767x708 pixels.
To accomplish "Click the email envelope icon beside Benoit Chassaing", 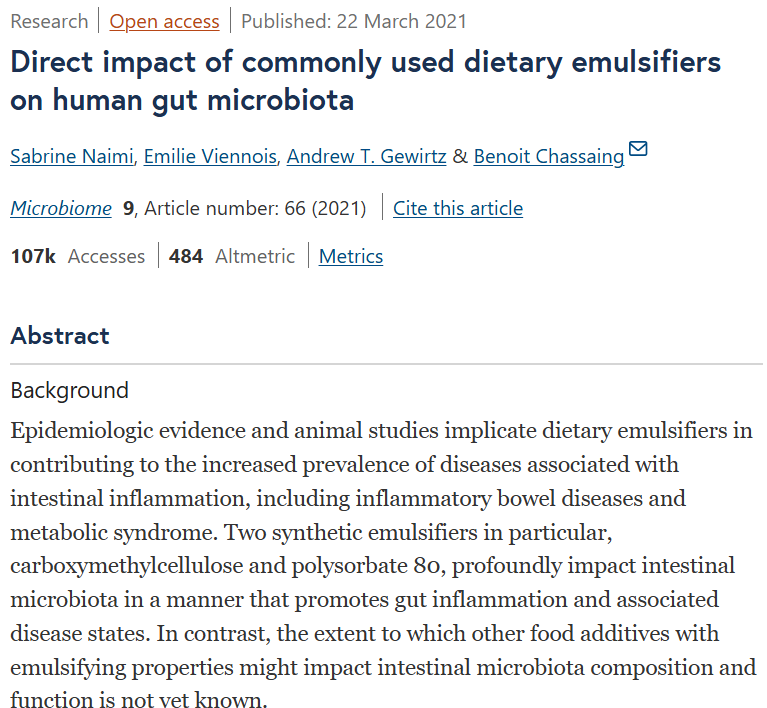I will pyautogui.click(x=638, y=148).
